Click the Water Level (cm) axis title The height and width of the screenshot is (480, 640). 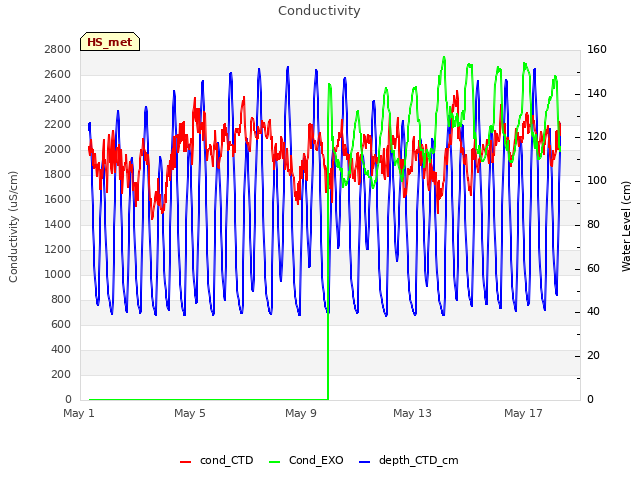[626, 227]
